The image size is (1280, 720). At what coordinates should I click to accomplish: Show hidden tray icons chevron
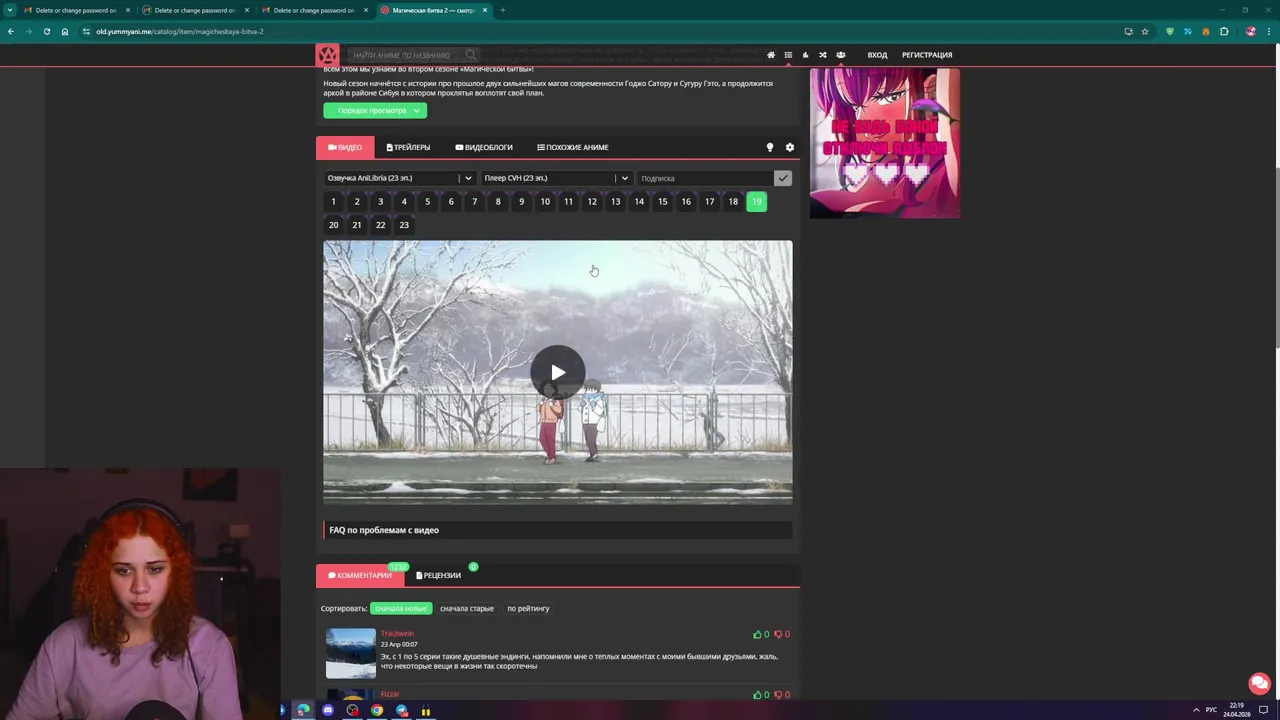(1196, 710)
